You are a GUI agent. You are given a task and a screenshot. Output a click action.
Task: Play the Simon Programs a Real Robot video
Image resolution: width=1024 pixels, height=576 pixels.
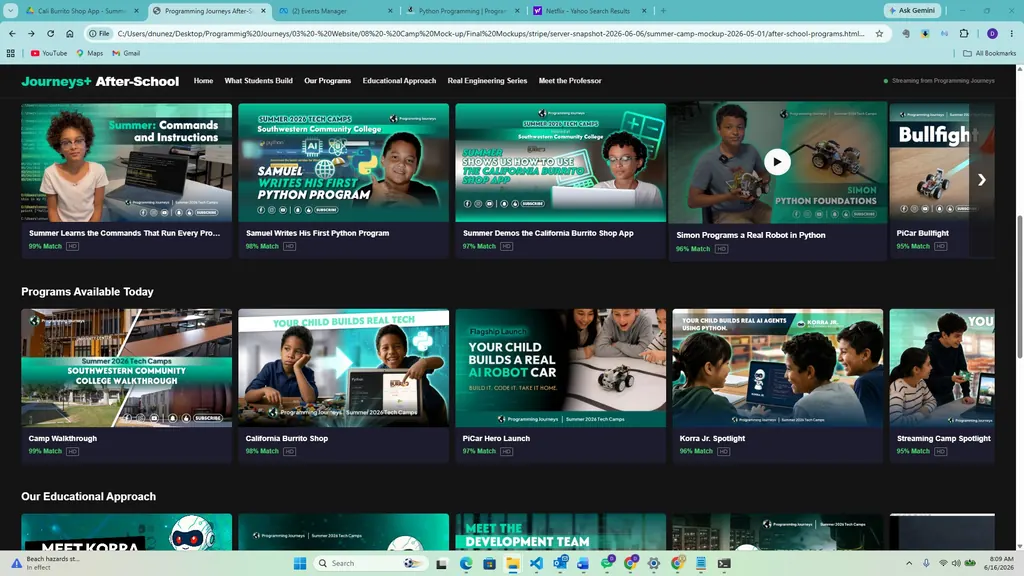(777, 162)
